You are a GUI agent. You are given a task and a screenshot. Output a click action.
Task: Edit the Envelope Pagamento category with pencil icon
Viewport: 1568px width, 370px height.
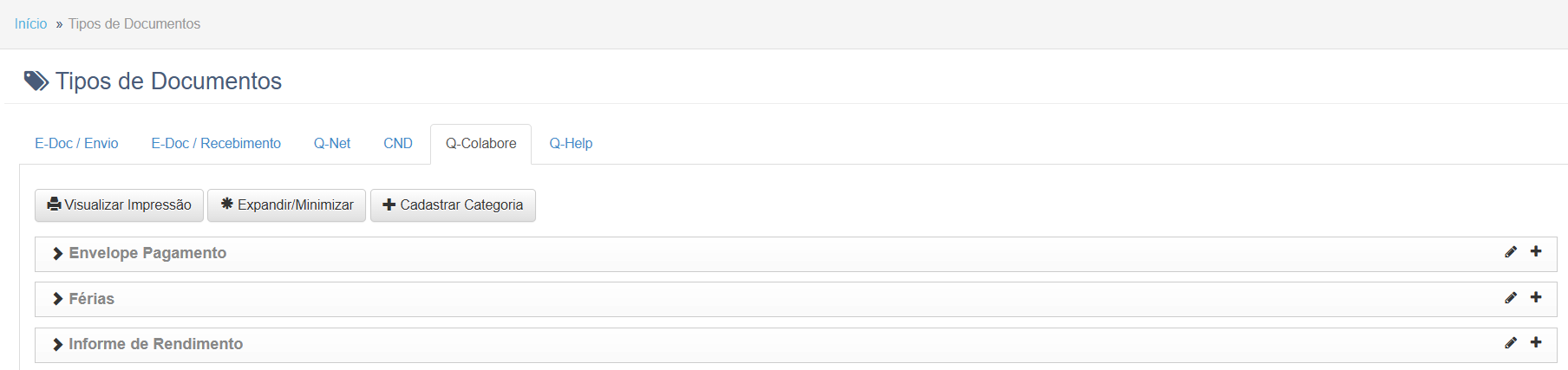(x=1511, y=251)
